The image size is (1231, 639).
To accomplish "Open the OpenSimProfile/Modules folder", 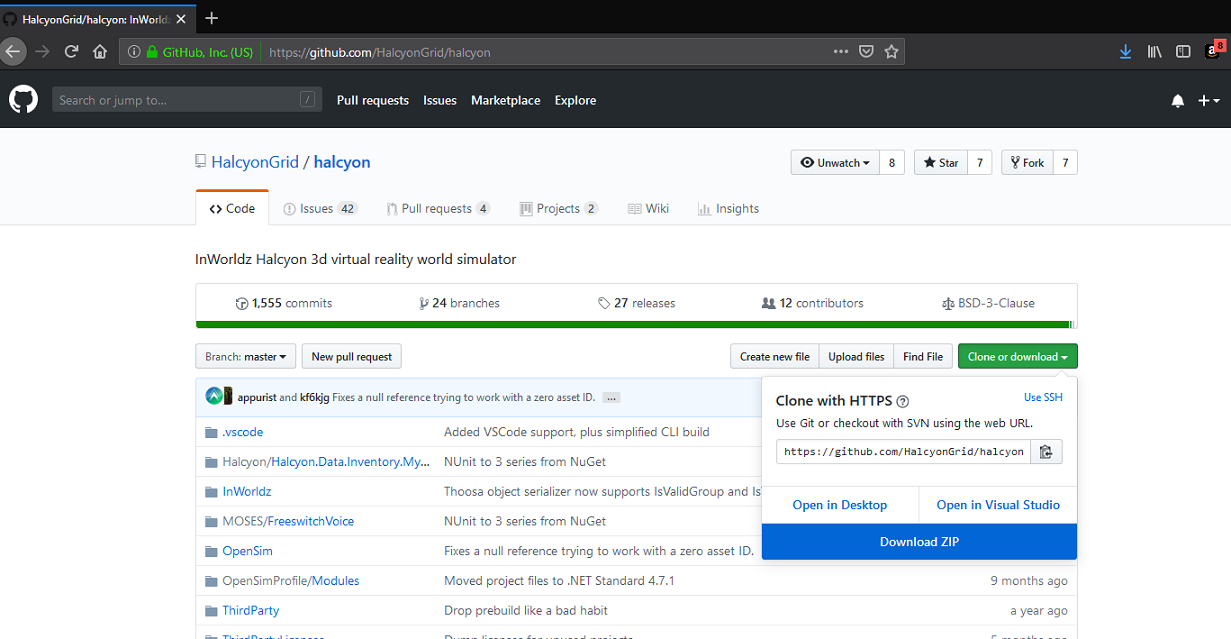I will [x=291, y=581].
